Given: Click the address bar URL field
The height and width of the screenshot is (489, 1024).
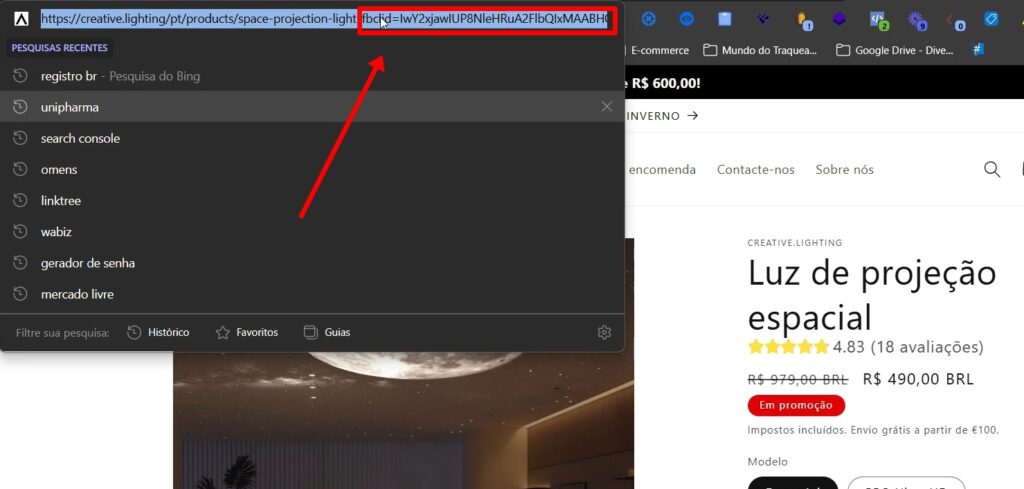Looking at the screenshot, I should pyautogui.click(x=200, y=19).
